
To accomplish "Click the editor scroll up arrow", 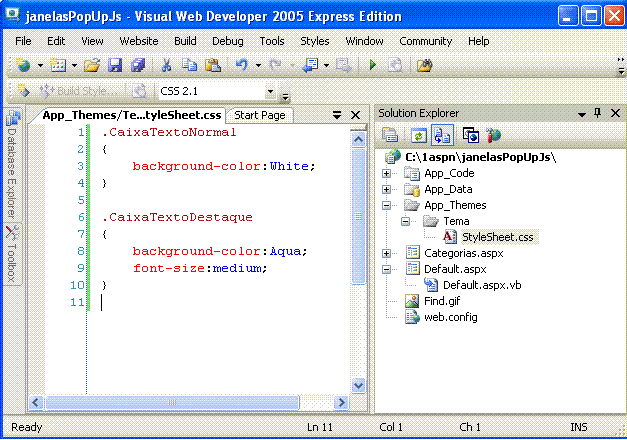I will click(x=358, y=139).
